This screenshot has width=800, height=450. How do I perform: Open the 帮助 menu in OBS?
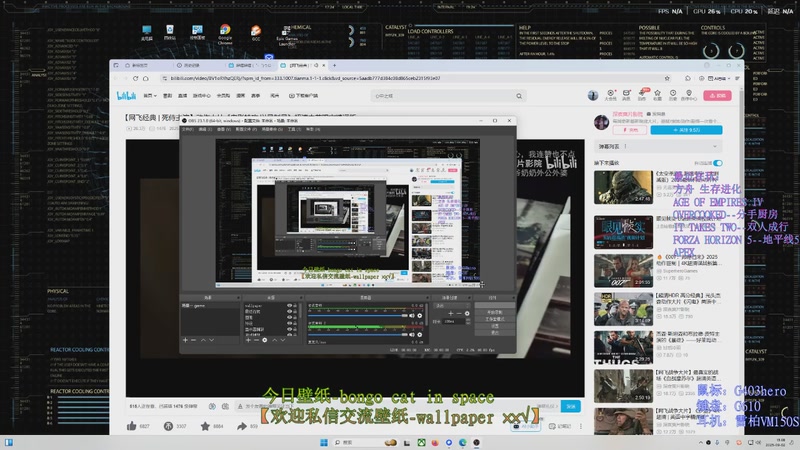point(313,130)
